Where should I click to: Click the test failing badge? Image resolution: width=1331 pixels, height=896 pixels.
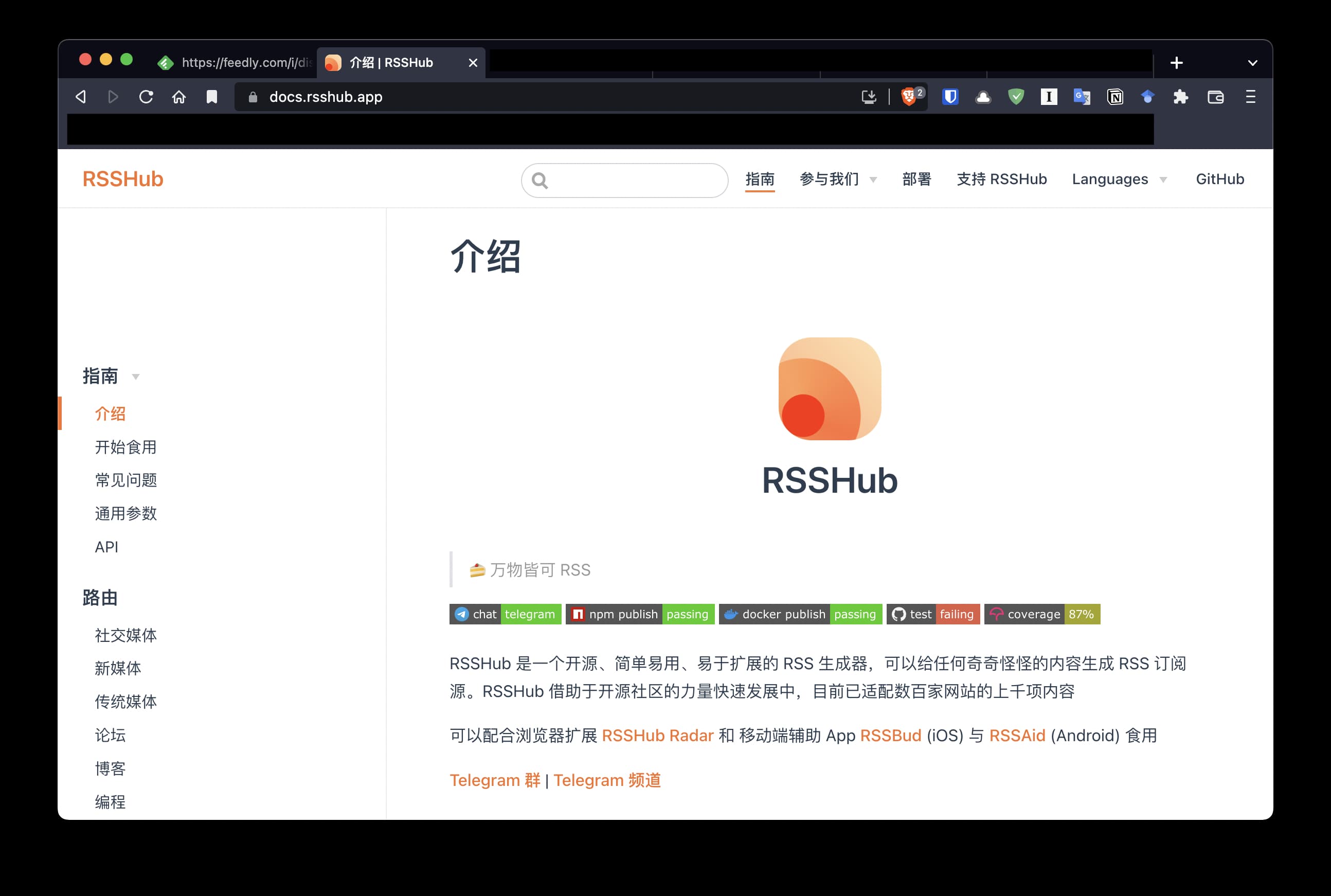tap(933, 614)
